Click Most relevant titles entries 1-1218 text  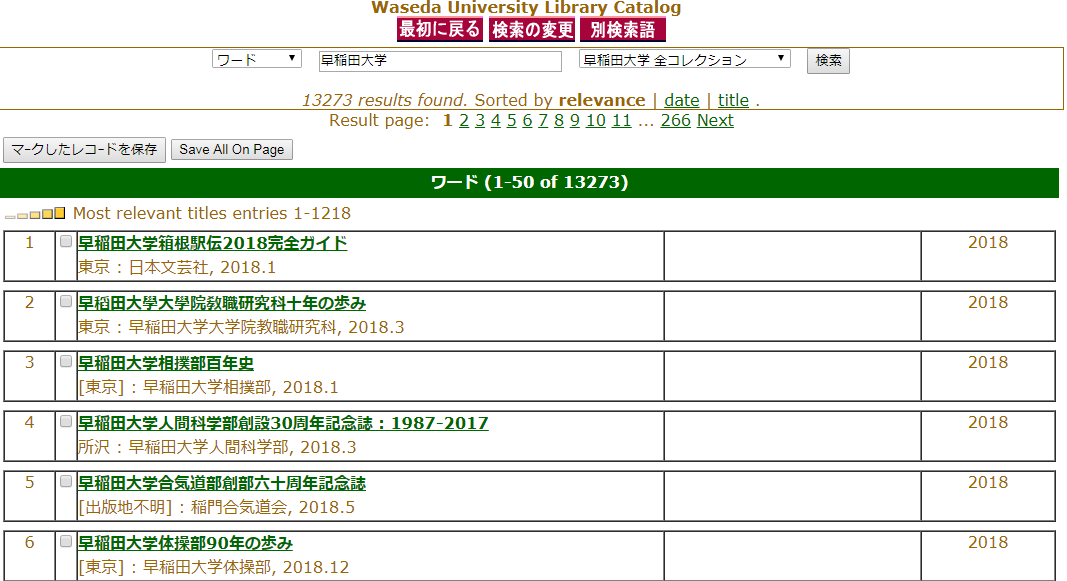pyautogui.click(x=212, y=214)
